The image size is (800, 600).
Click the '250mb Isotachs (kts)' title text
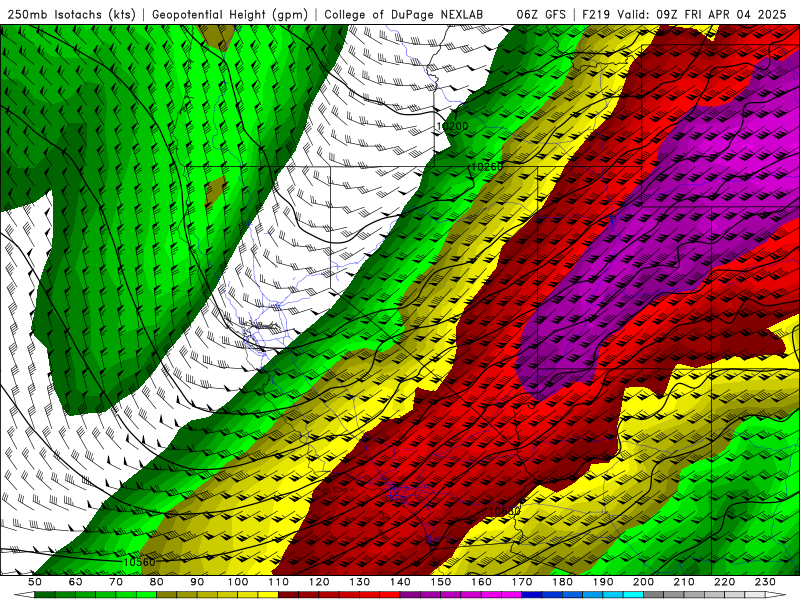pos(71,15)
